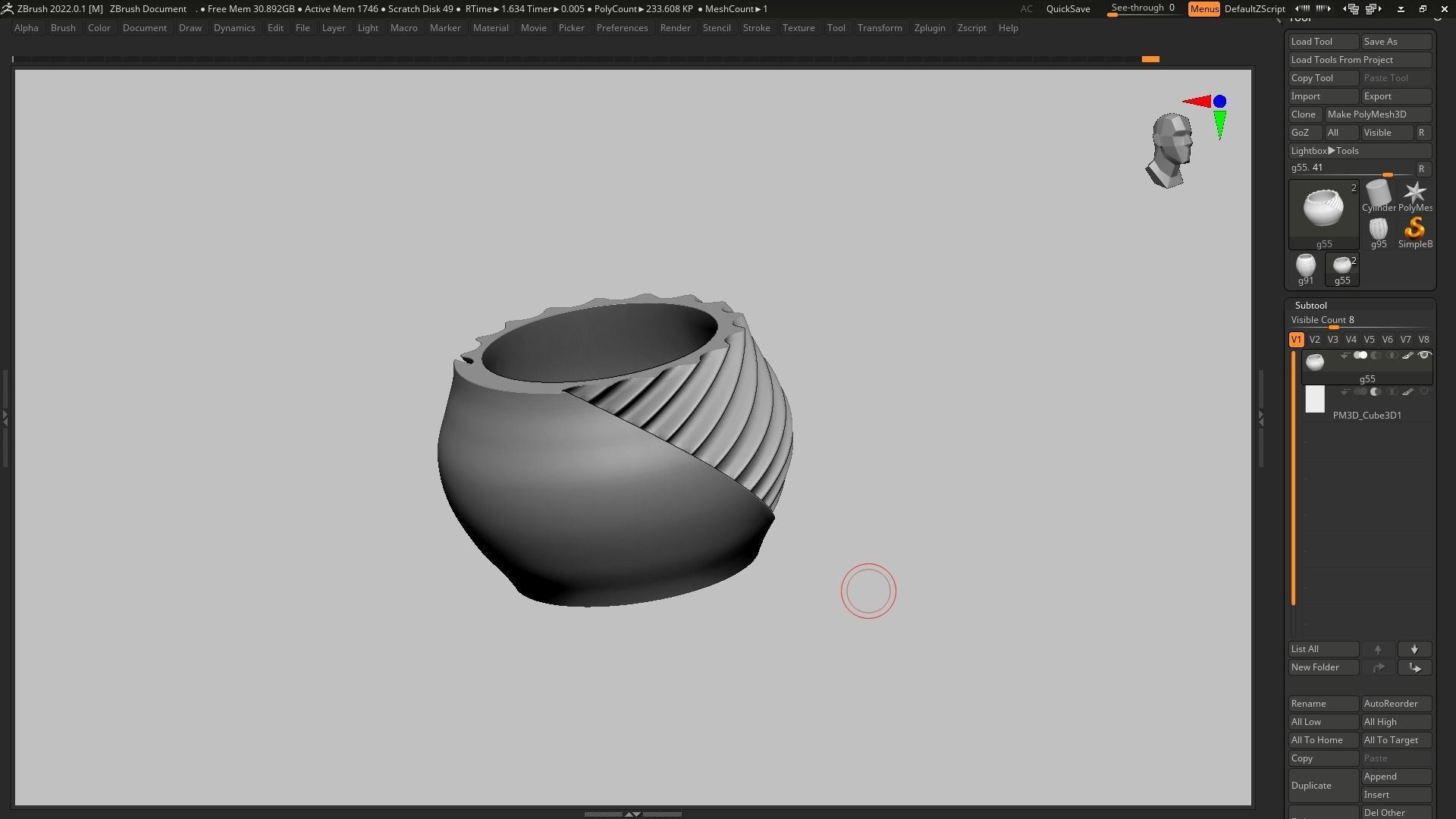Image resolution: width=1456 pixels, height=819 pixels.
Task: Click the move subtool up arrow
Action: pyautogui.click(x=1378, y=649)
